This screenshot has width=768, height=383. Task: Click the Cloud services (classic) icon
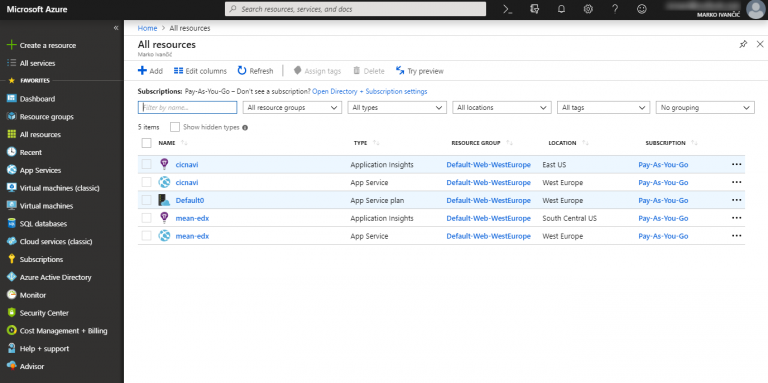click(11, 241)
